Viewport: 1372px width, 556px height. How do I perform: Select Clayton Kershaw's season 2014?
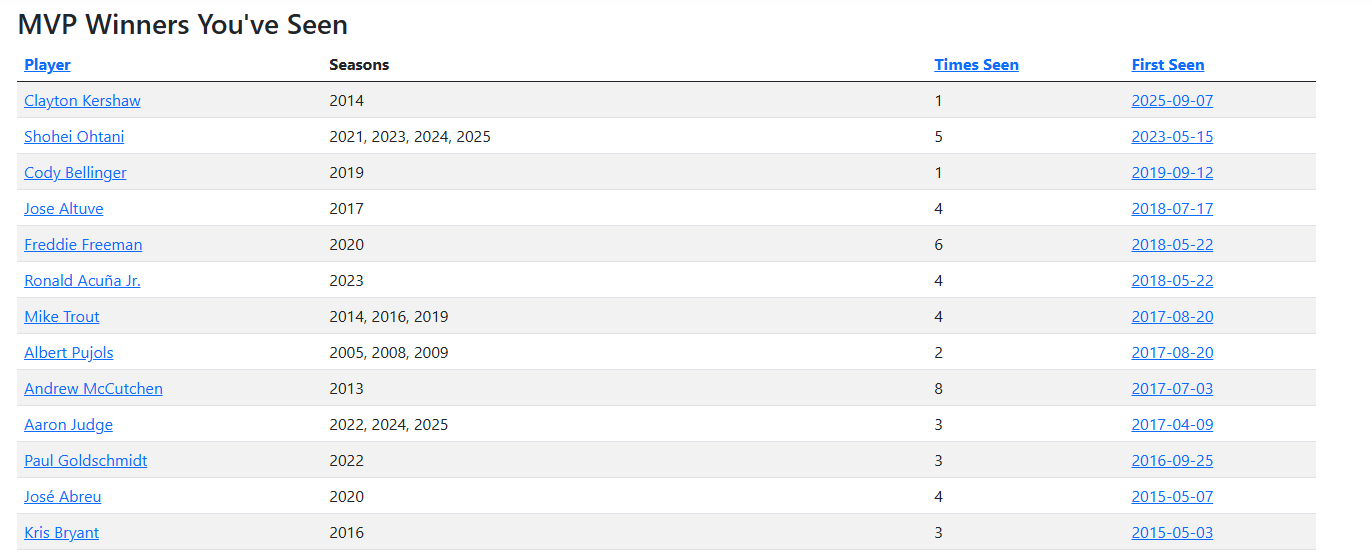point(347,101)
